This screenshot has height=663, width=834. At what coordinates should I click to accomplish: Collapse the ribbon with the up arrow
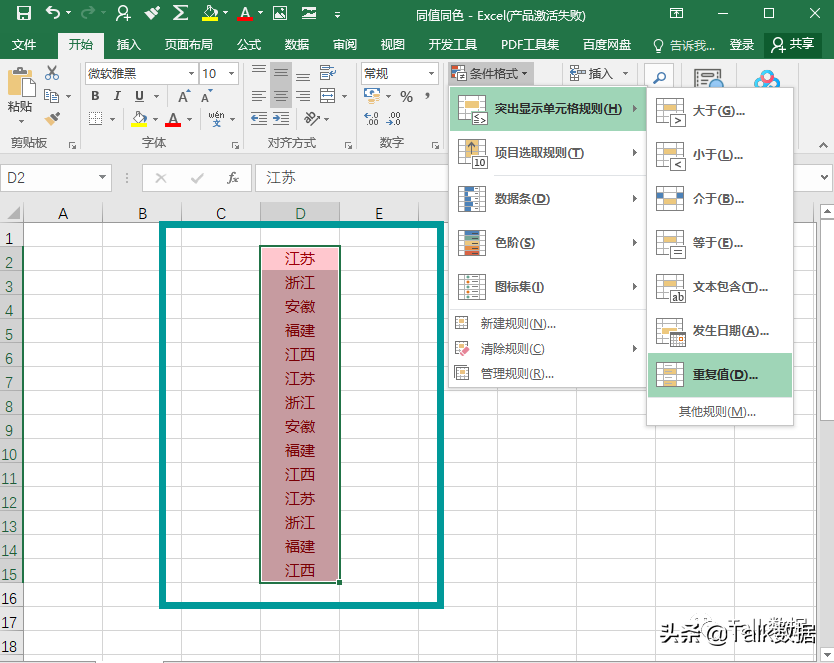823,145
